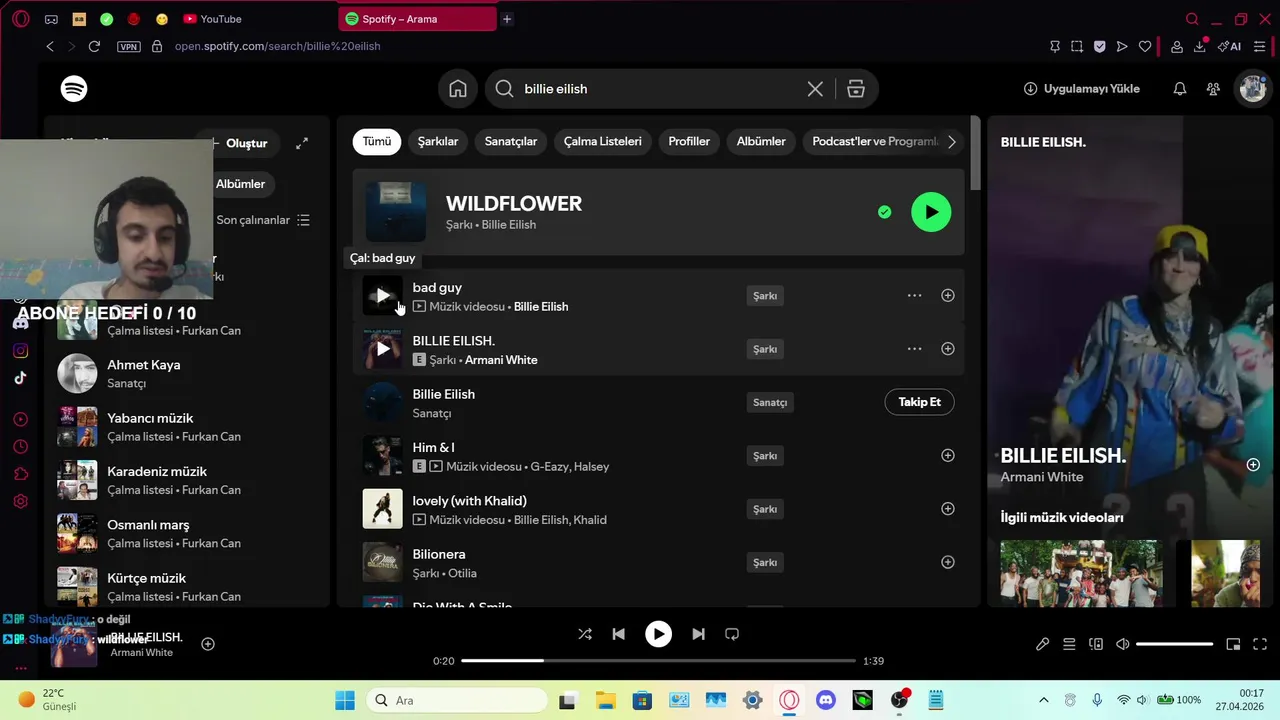Clear the search text with X
The height and width of the screenshot is (720, 1280).
[x=815, y=89]
